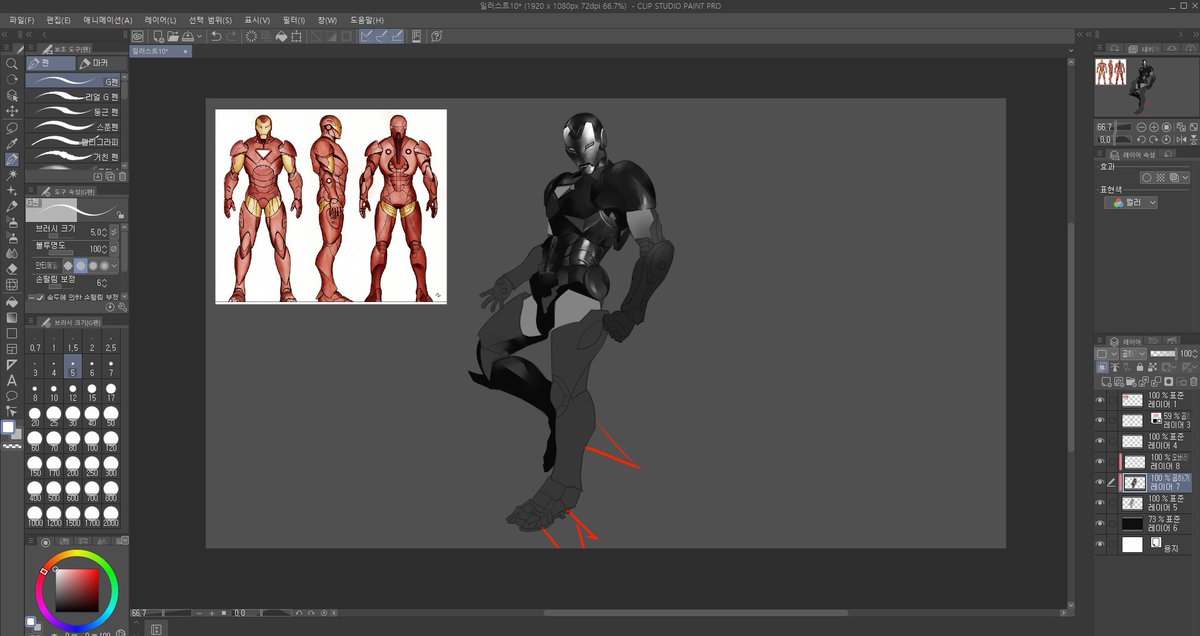This screenshot has height=636, width=1200.
Task: Click Navigator rotate left icon
Action: [x=1142, y=139]
